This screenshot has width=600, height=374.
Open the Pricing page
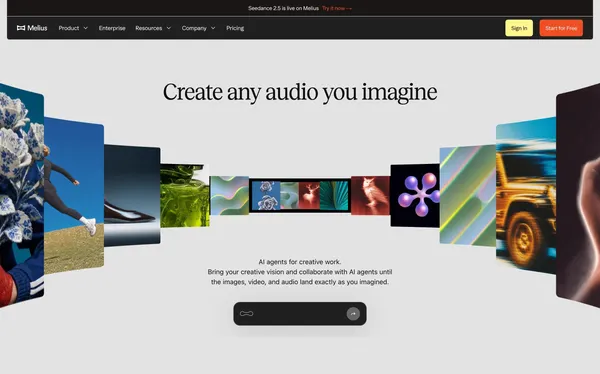point(235,28)
